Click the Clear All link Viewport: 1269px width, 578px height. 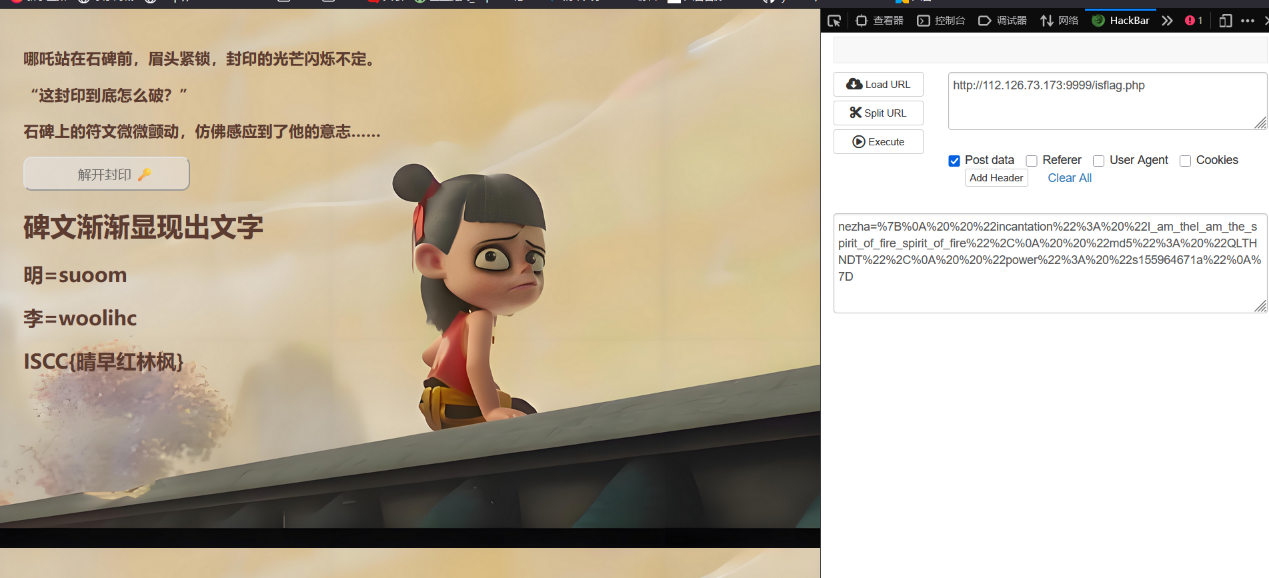(1069, 178)
